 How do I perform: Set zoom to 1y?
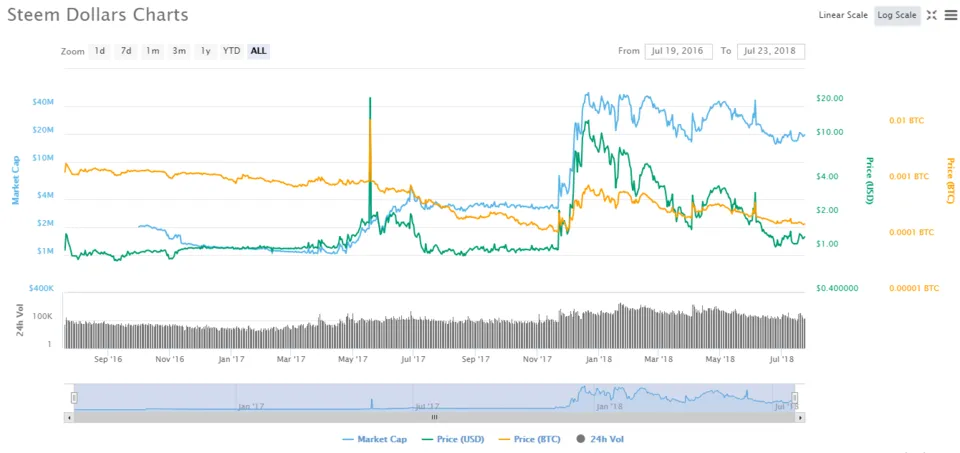[x=205, y=51]
